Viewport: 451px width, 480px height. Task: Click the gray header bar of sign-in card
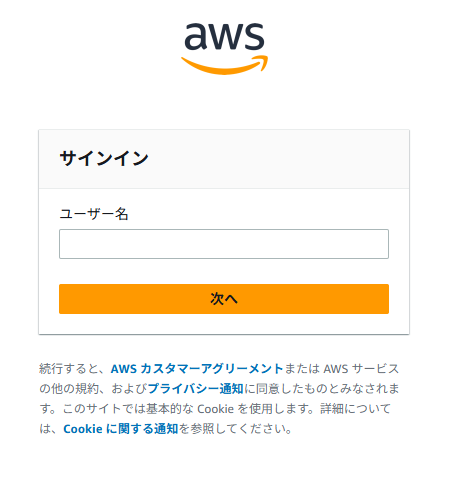click(x=224, y=159)
